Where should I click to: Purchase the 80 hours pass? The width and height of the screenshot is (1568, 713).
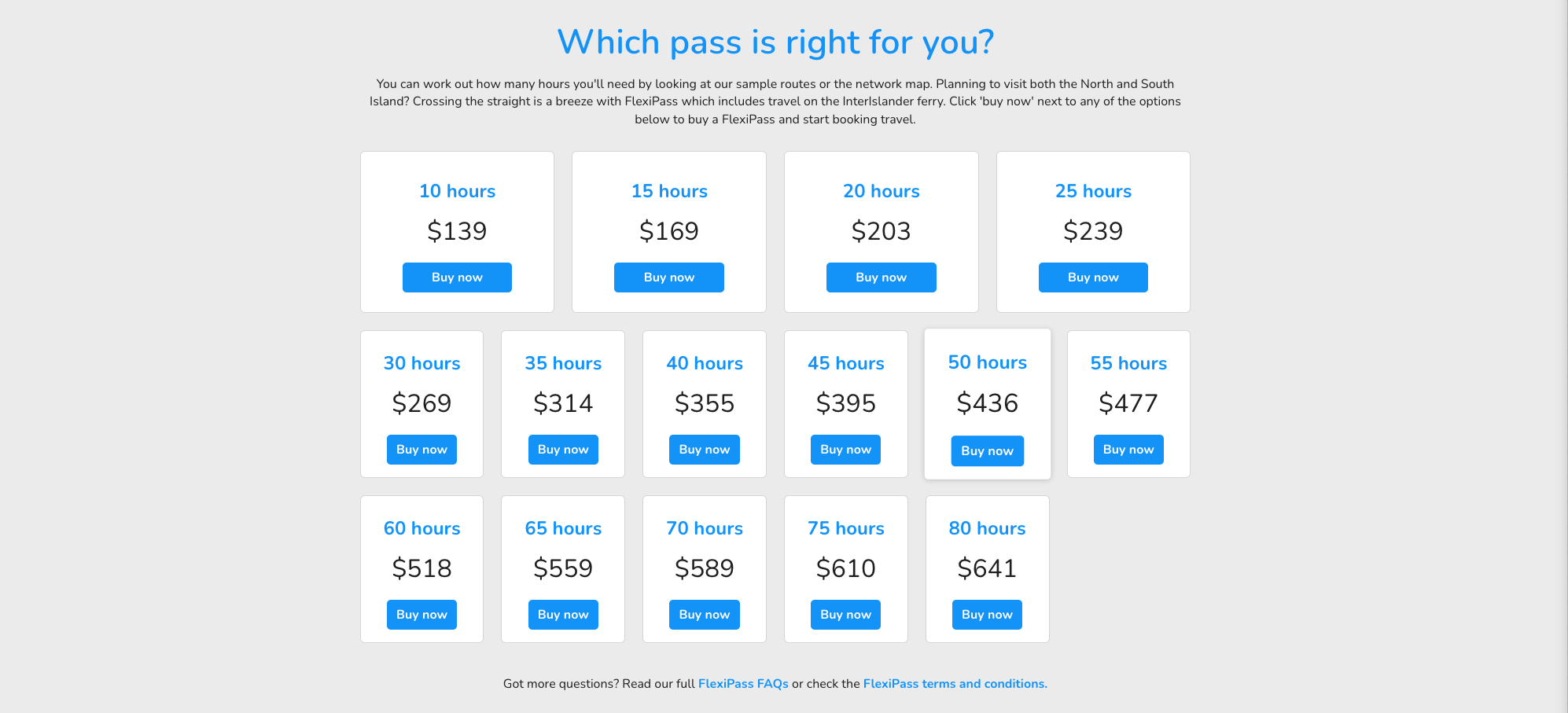pyautogui.click(x=987, y=615)
